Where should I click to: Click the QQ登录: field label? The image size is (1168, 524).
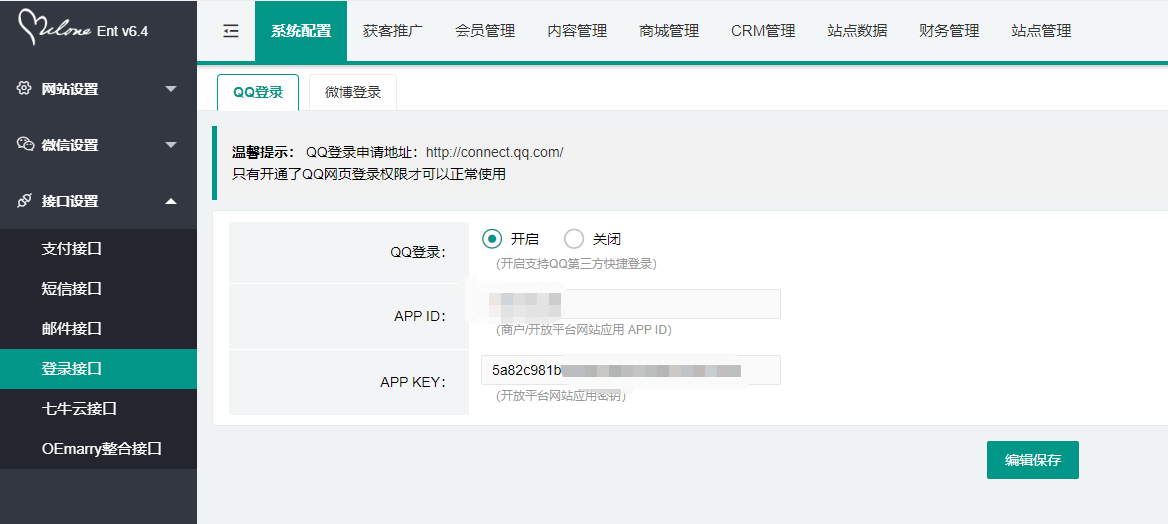(x=418, y=253)
